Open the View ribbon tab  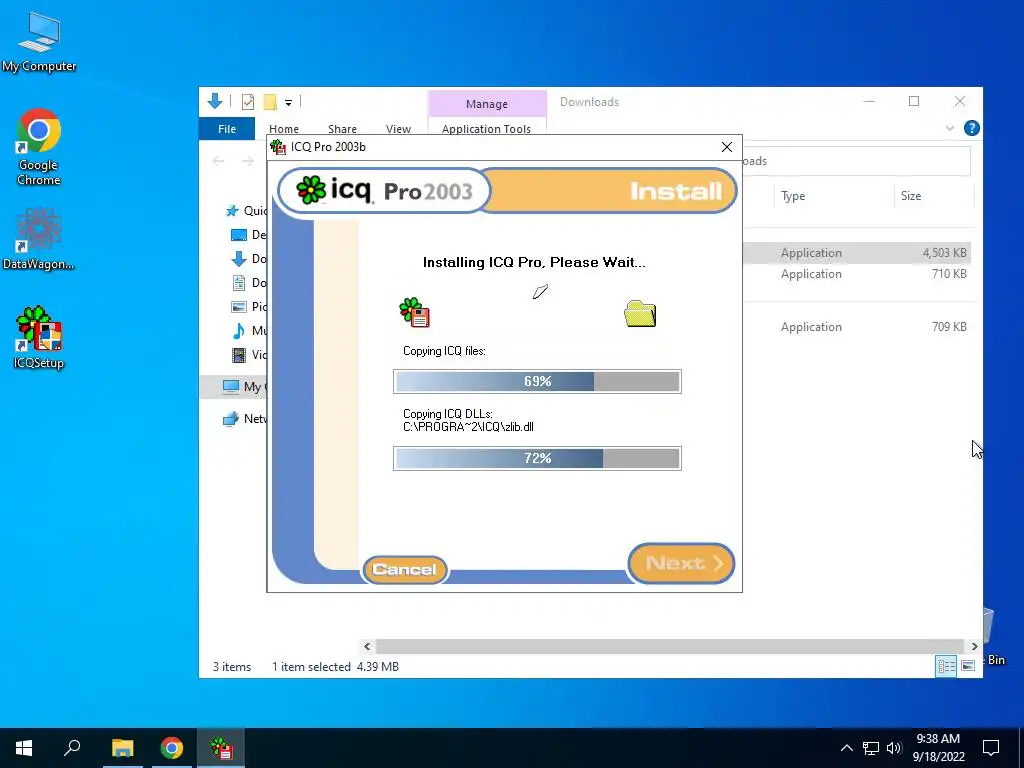coord(398,129)
